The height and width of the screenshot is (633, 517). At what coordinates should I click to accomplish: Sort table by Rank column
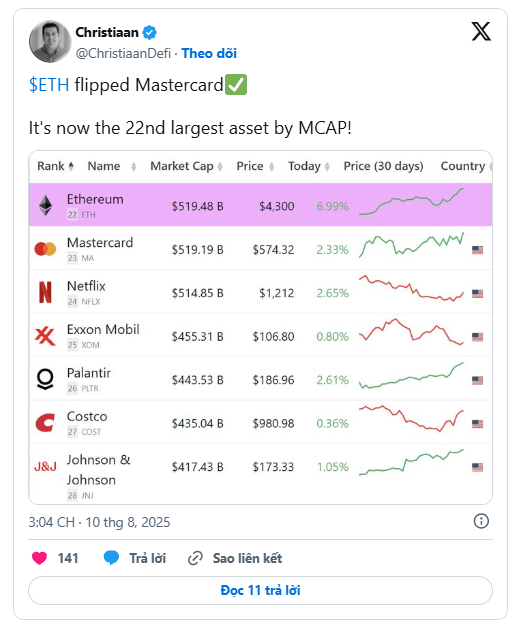[x=56, y=166]
